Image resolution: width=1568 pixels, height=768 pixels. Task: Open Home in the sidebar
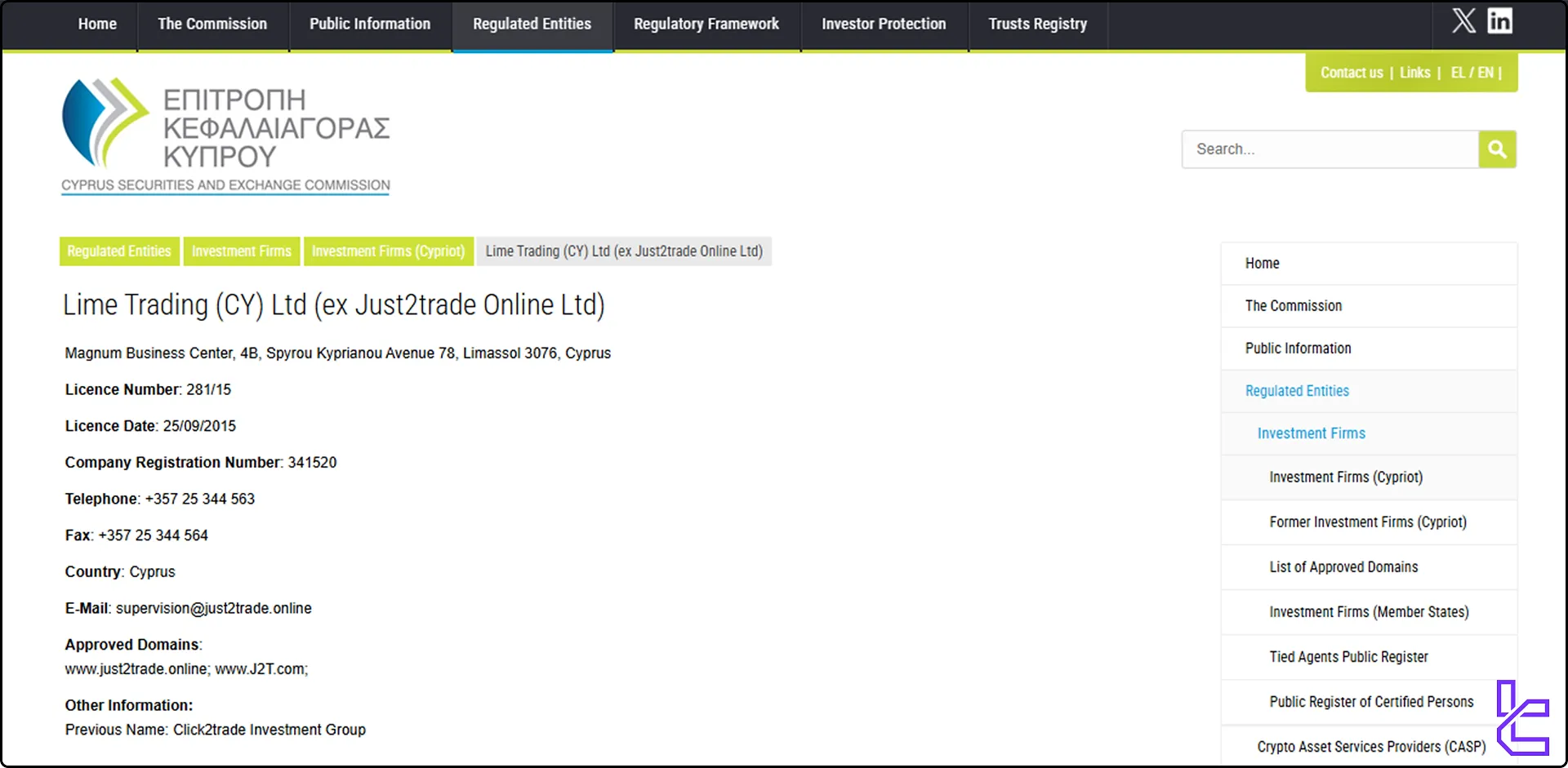pos(1369,264)
